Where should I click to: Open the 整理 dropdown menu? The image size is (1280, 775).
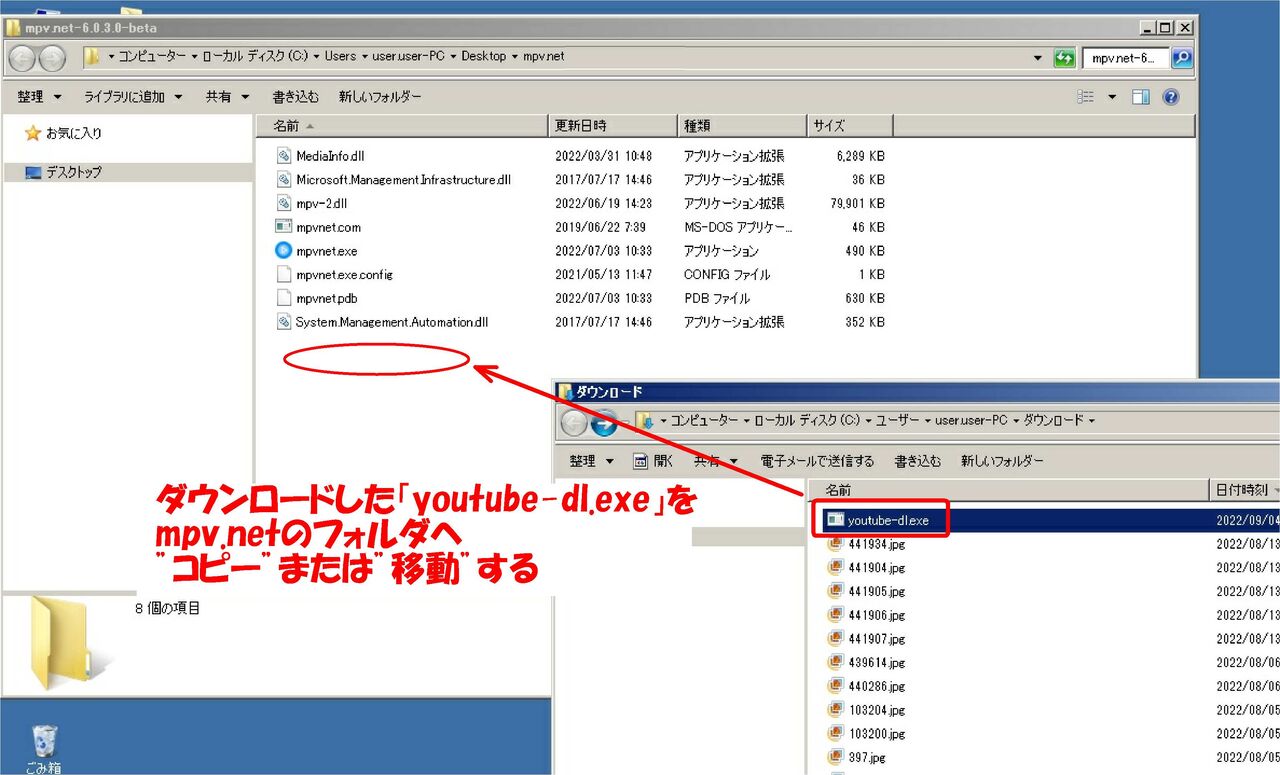point(37,96)
